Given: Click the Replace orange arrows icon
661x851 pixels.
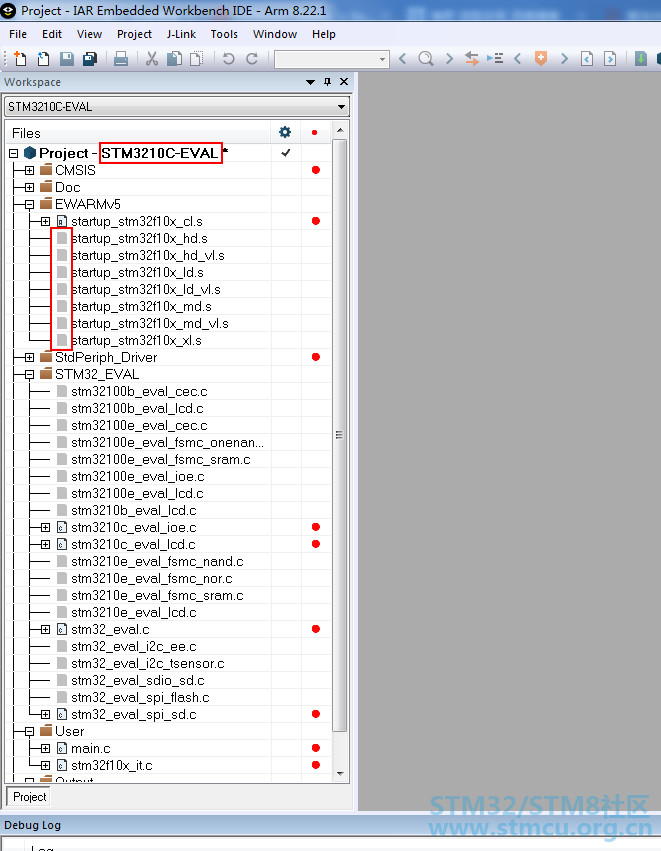Looking at the screenshot, I should pos(472,58).
